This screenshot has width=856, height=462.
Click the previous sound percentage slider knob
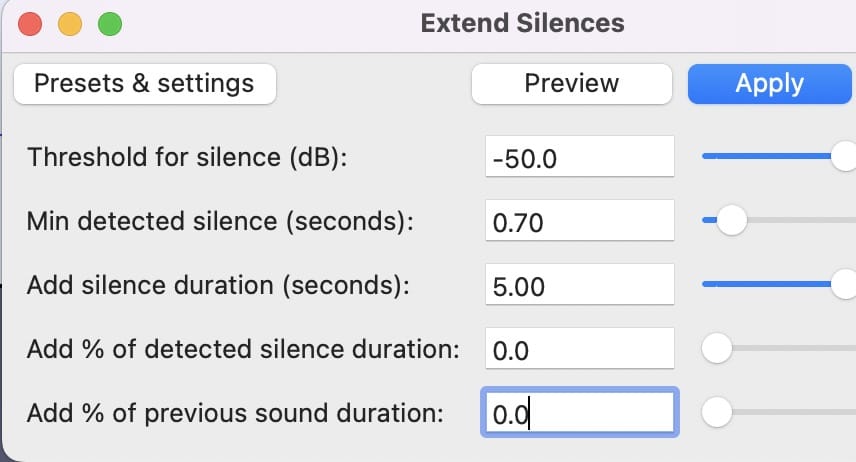click(x=717, y=411)
